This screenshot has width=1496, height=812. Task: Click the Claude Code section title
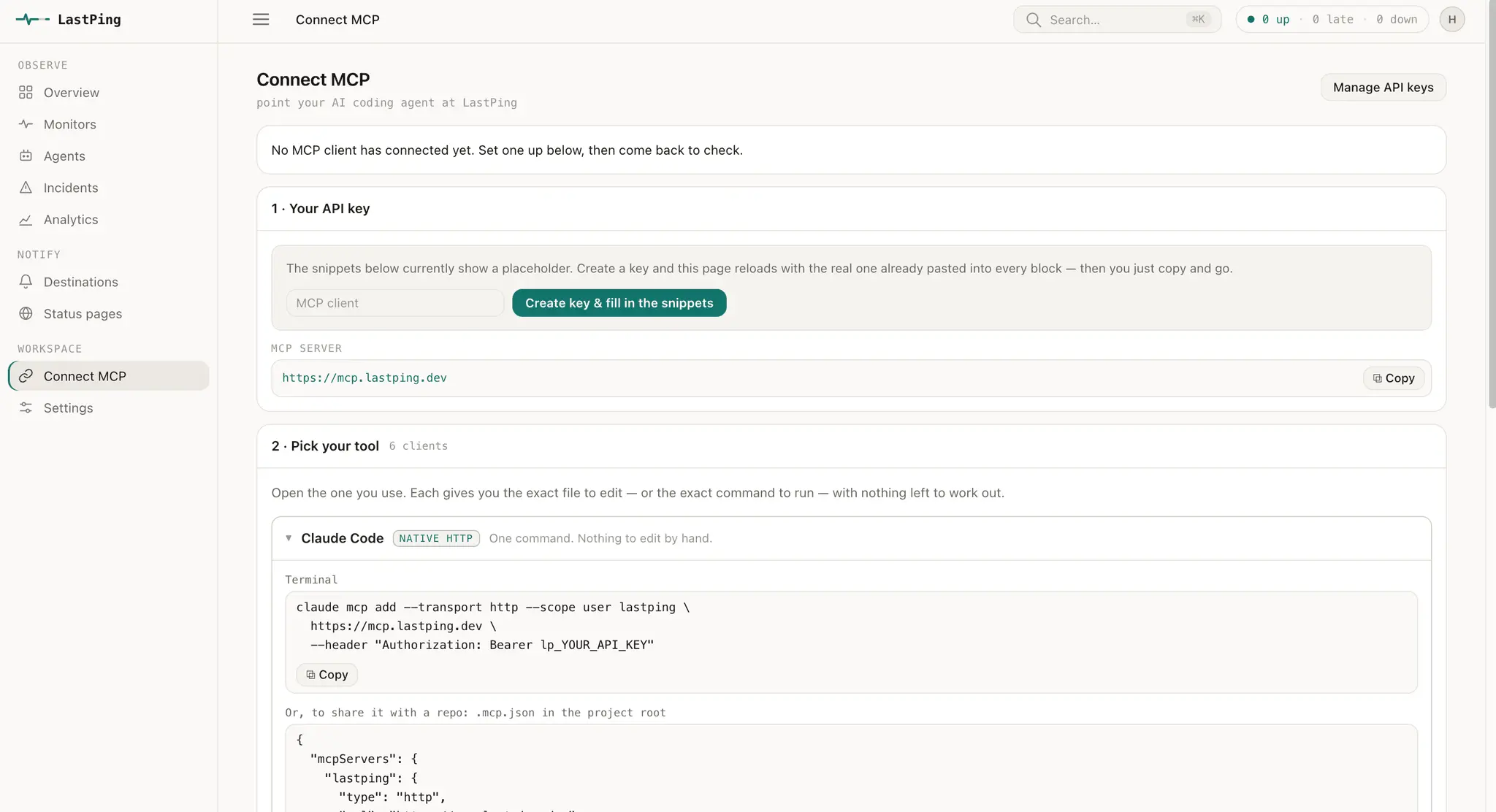click(x=342, y=538)
